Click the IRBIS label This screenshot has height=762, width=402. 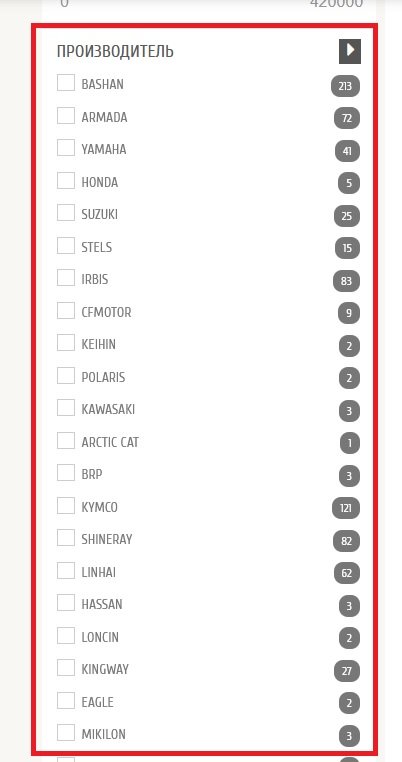(95, 280)
